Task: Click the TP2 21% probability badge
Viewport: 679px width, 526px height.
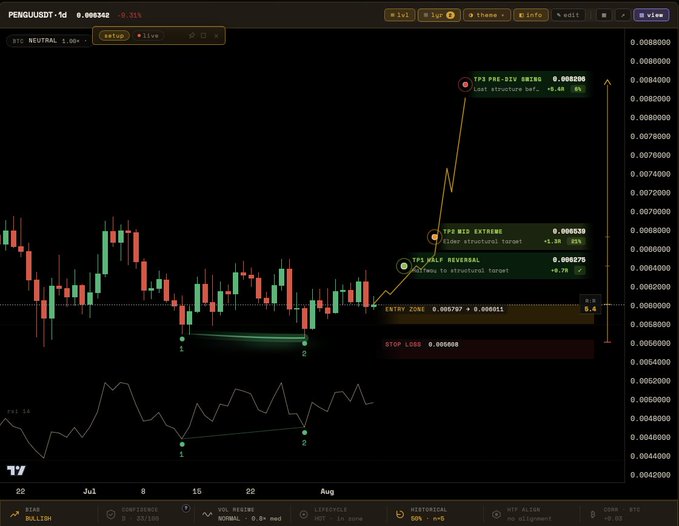Action: point(576,241)
